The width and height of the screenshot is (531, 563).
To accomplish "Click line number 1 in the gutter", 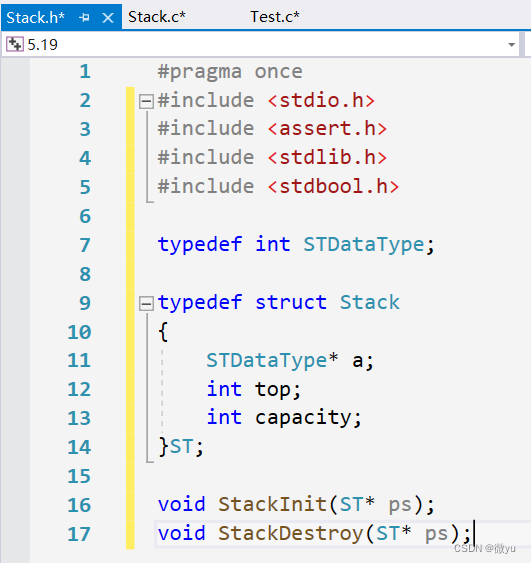I will coord(85,71).
